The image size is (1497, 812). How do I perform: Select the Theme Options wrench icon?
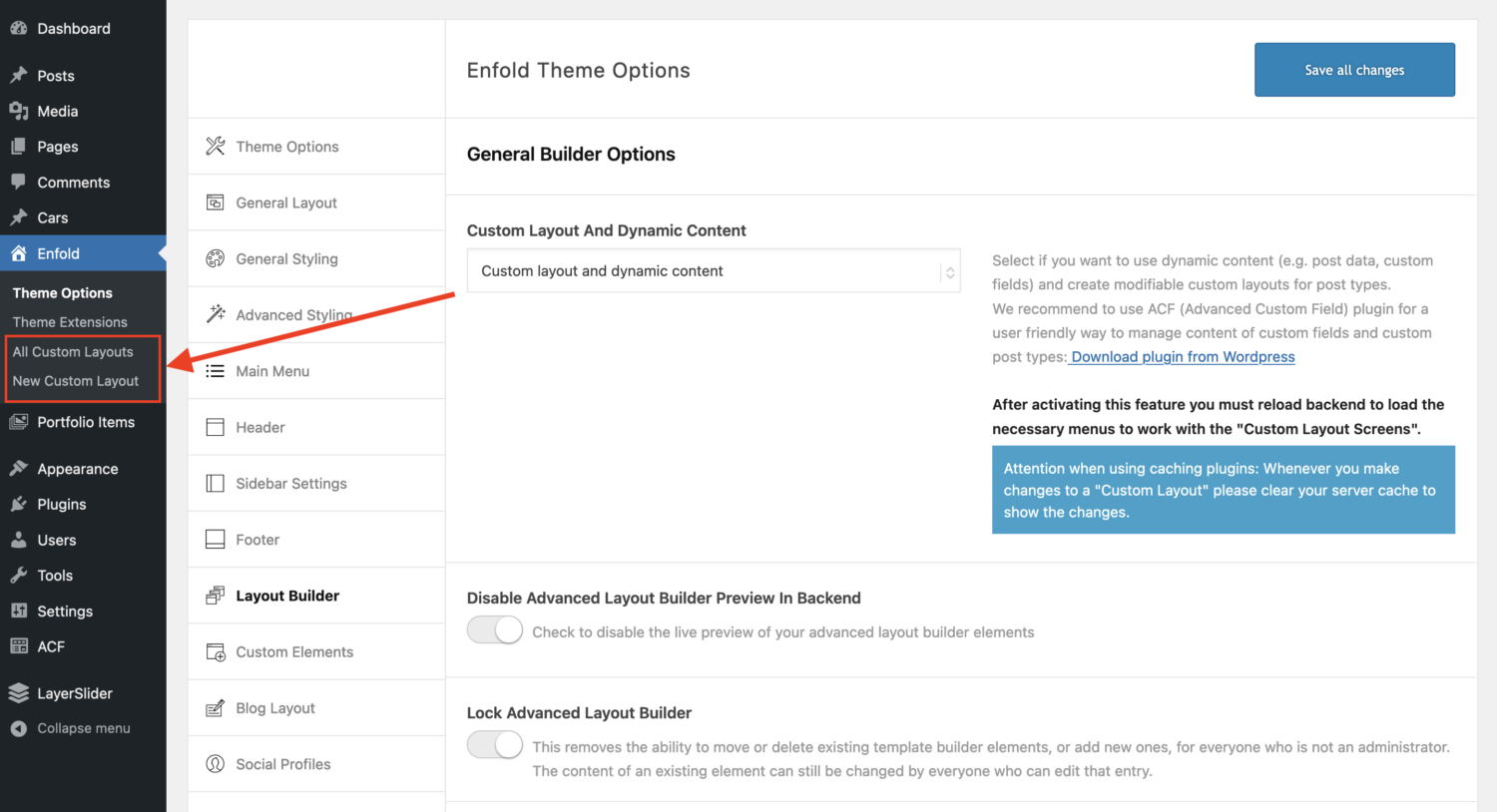point(215,146)
